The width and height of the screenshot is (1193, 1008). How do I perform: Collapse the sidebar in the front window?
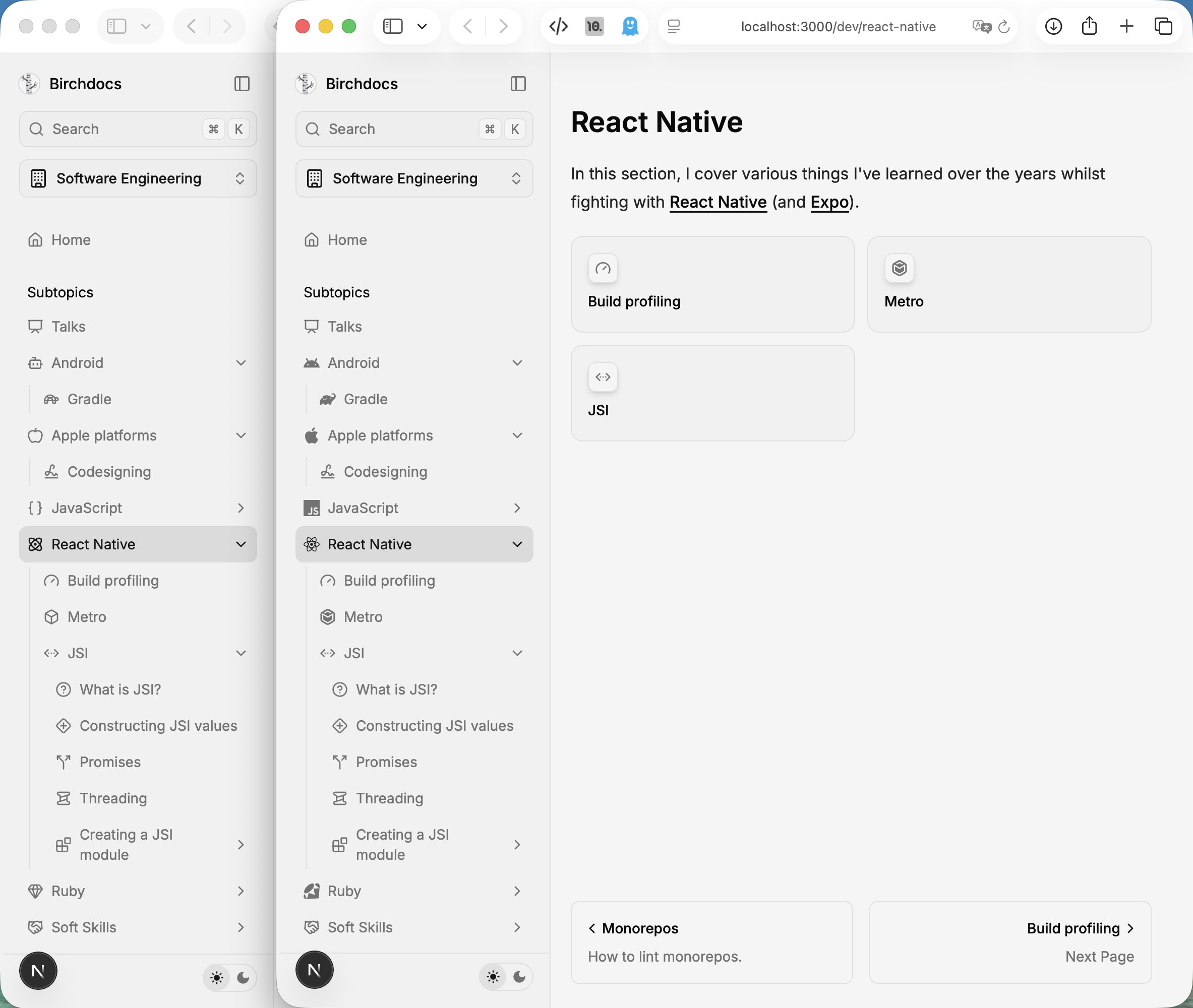pyautogui.click(x=518, y=84)
